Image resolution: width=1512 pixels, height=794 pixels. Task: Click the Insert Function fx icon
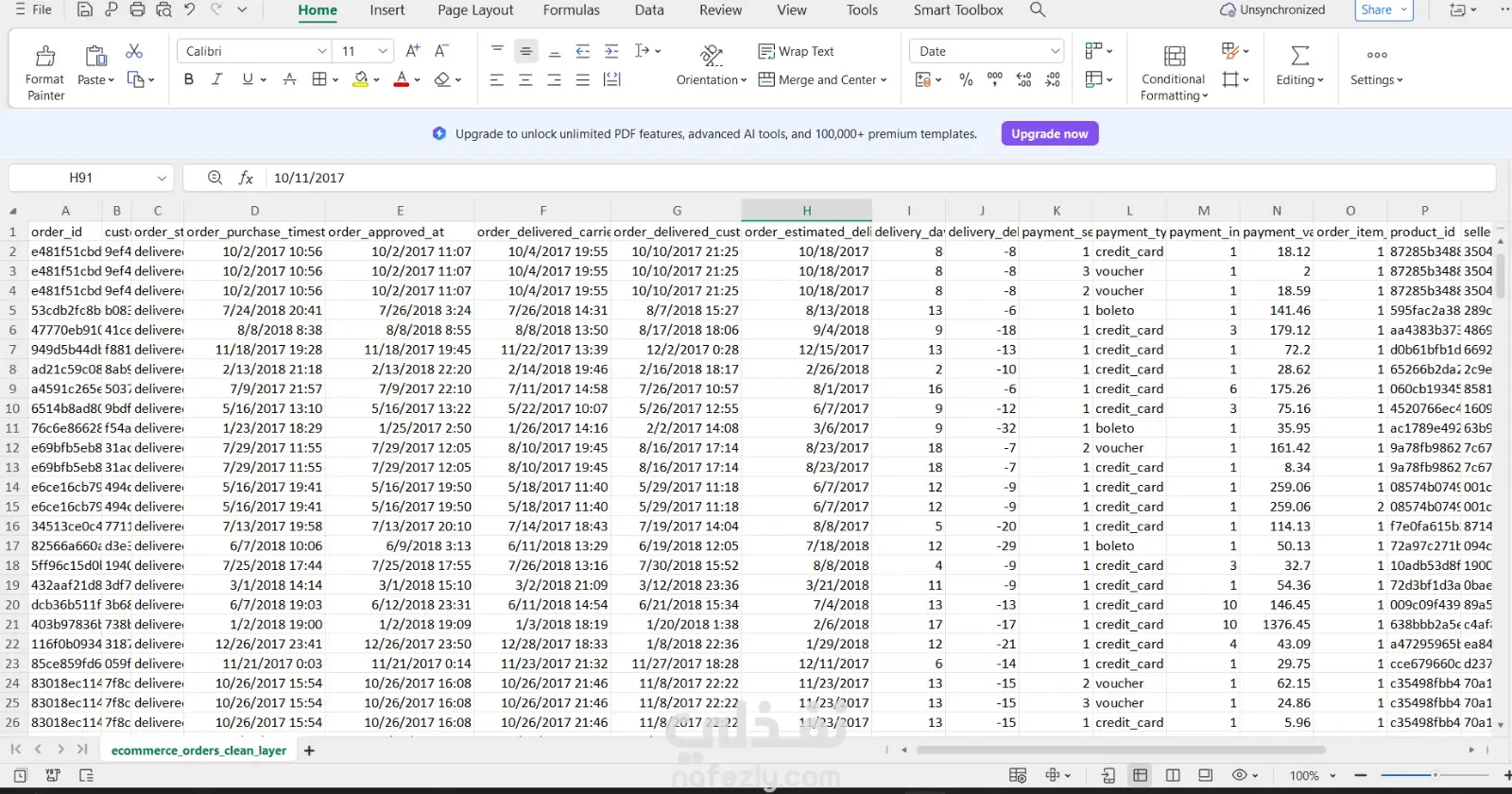point(246,178)
